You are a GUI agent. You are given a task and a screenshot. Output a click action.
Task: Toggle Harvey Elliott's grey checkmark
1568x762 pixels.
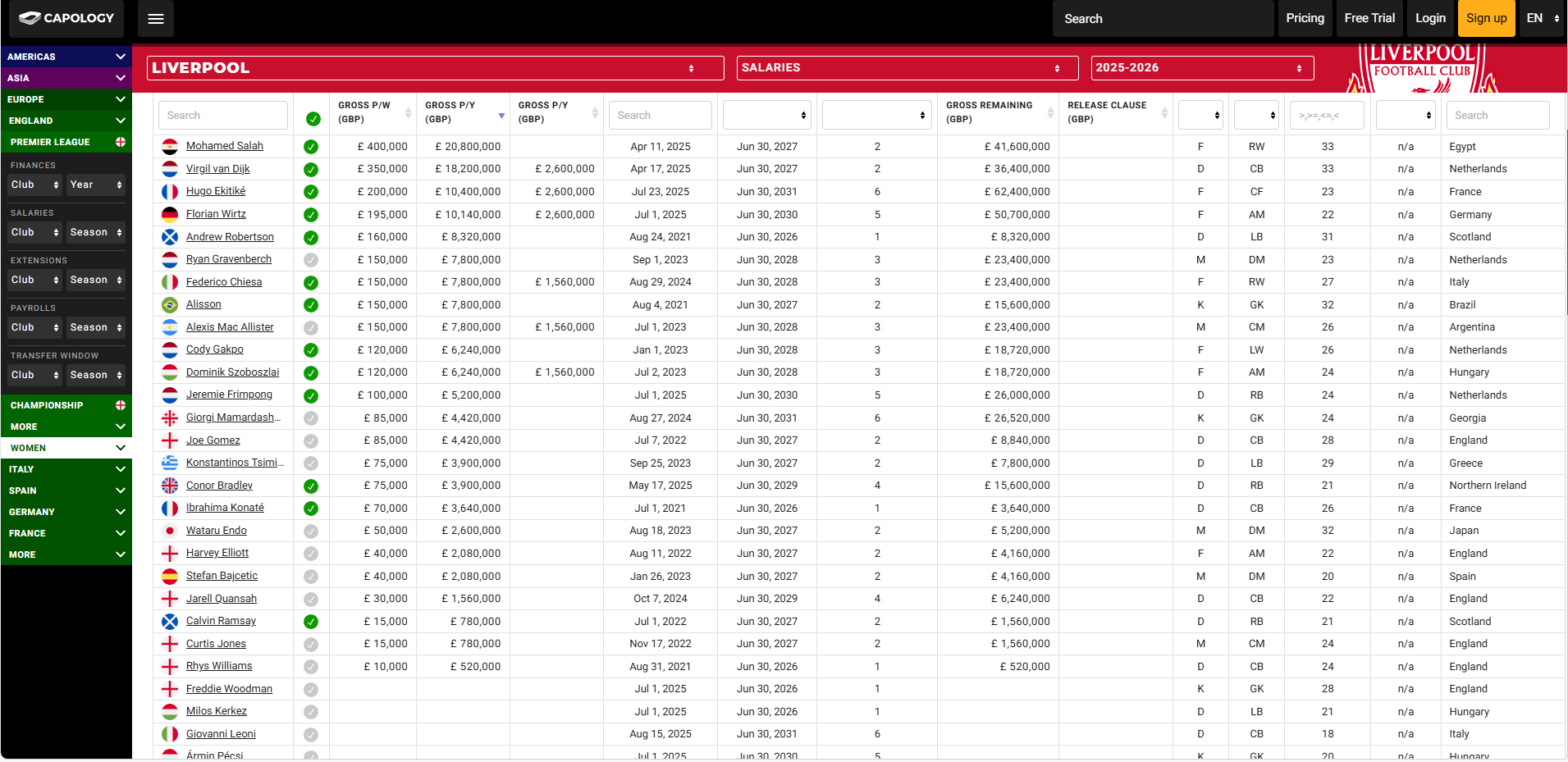(311, 554)
